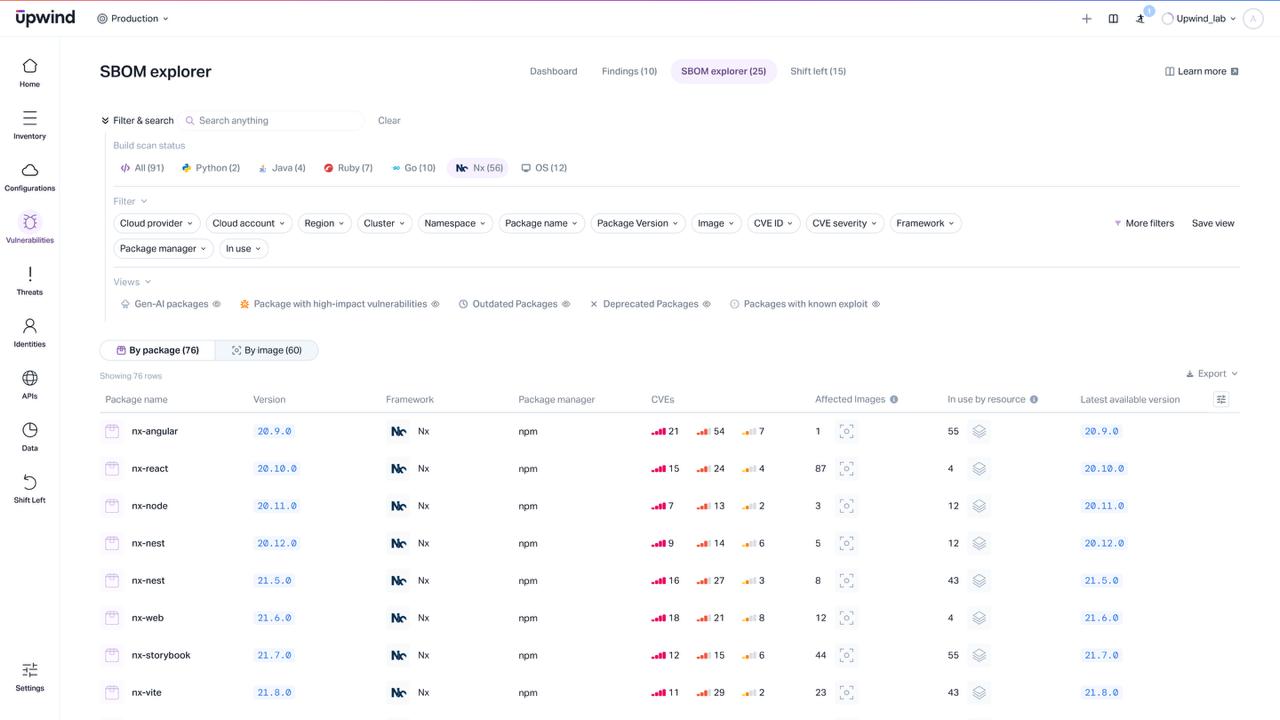Image resolution: width=1280 pixels, height=720 pixels.
Task: Toggle visibility of Gen-AI packages view
Action: coord(217,304)
